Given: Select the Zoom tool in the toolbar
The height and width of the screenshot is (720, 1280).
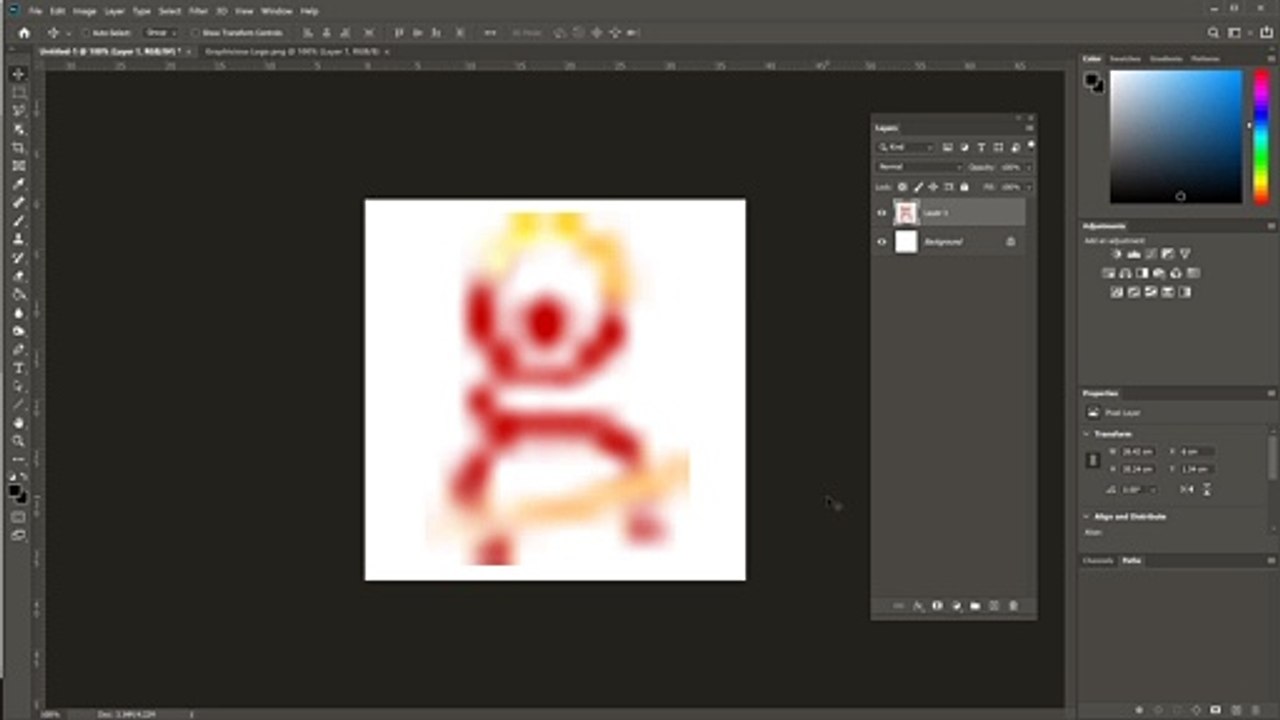Looking at the screenshot, I should click(18, 441).
